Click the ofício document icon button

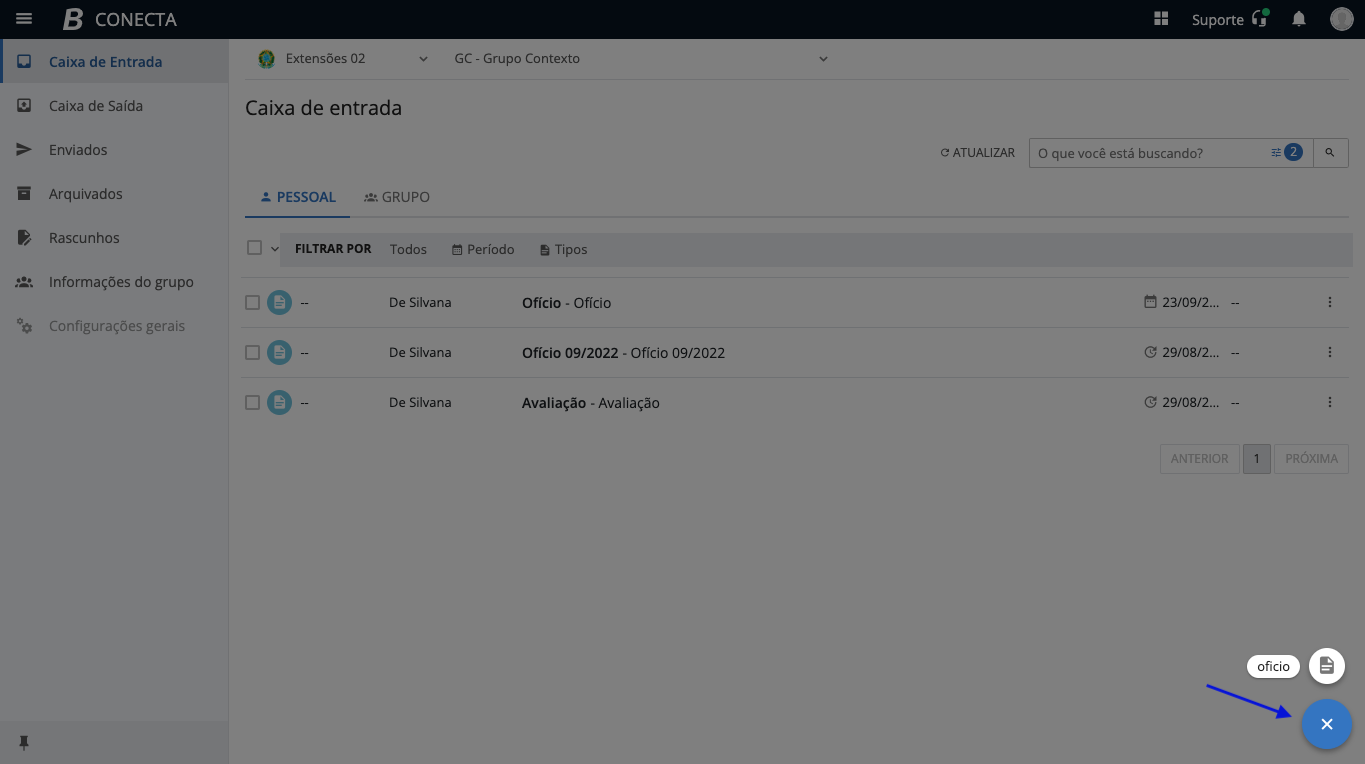(1326, 666)
